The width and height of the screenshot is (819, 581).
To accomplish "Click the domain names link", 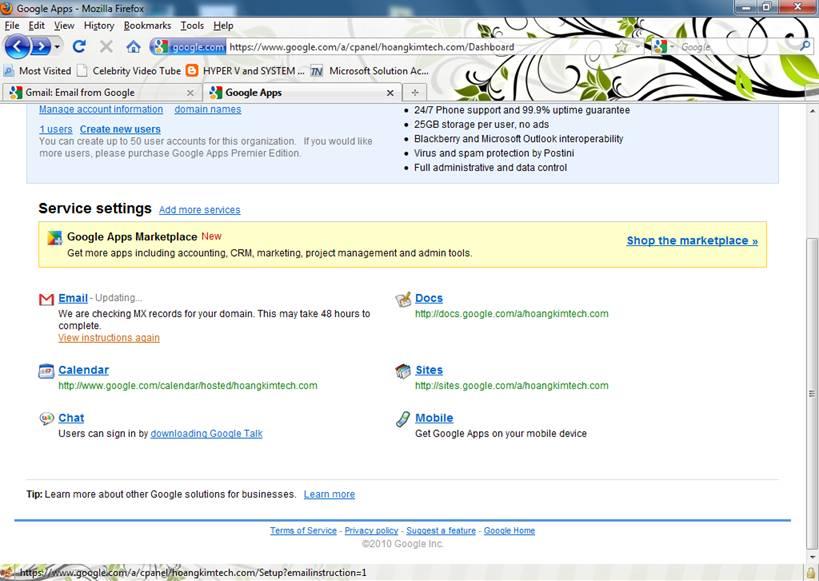I will [208, 109].
